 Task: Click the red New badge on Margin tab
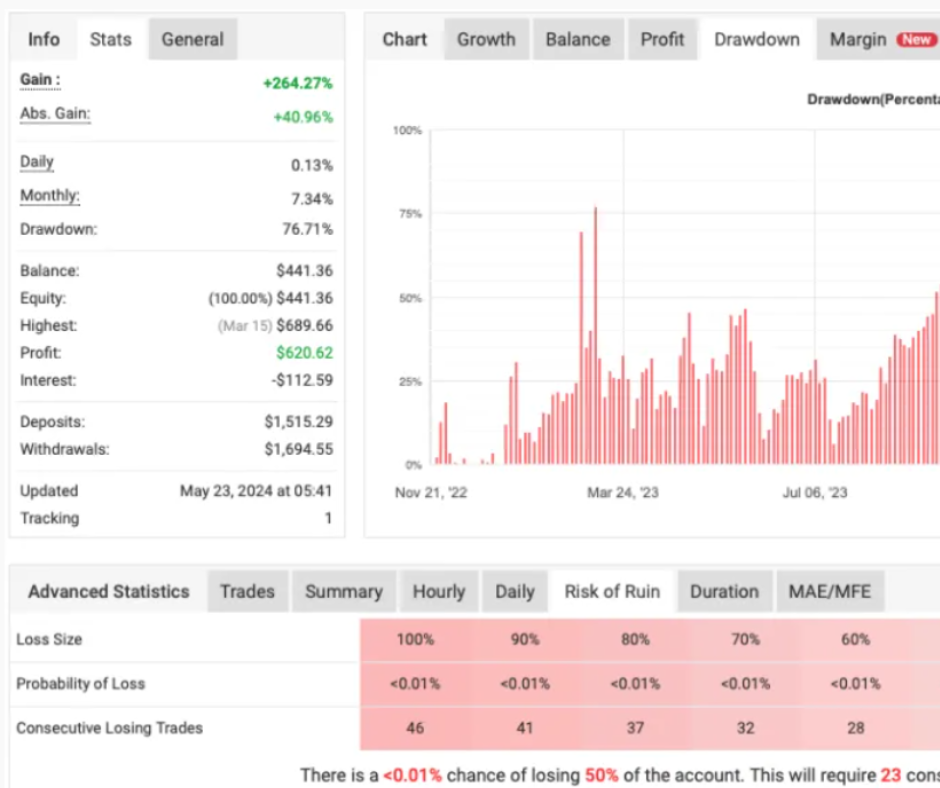pos(915,40)
